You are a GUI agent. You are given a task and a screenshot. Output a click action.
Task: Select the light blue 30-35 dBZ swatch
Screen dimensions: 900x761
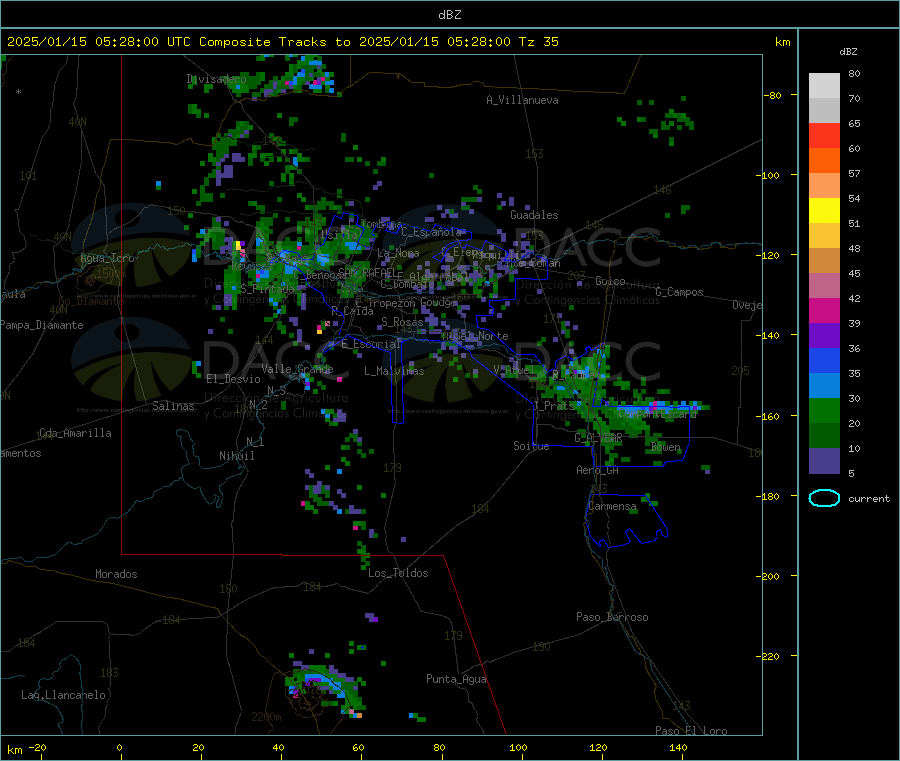coord(824,386)
